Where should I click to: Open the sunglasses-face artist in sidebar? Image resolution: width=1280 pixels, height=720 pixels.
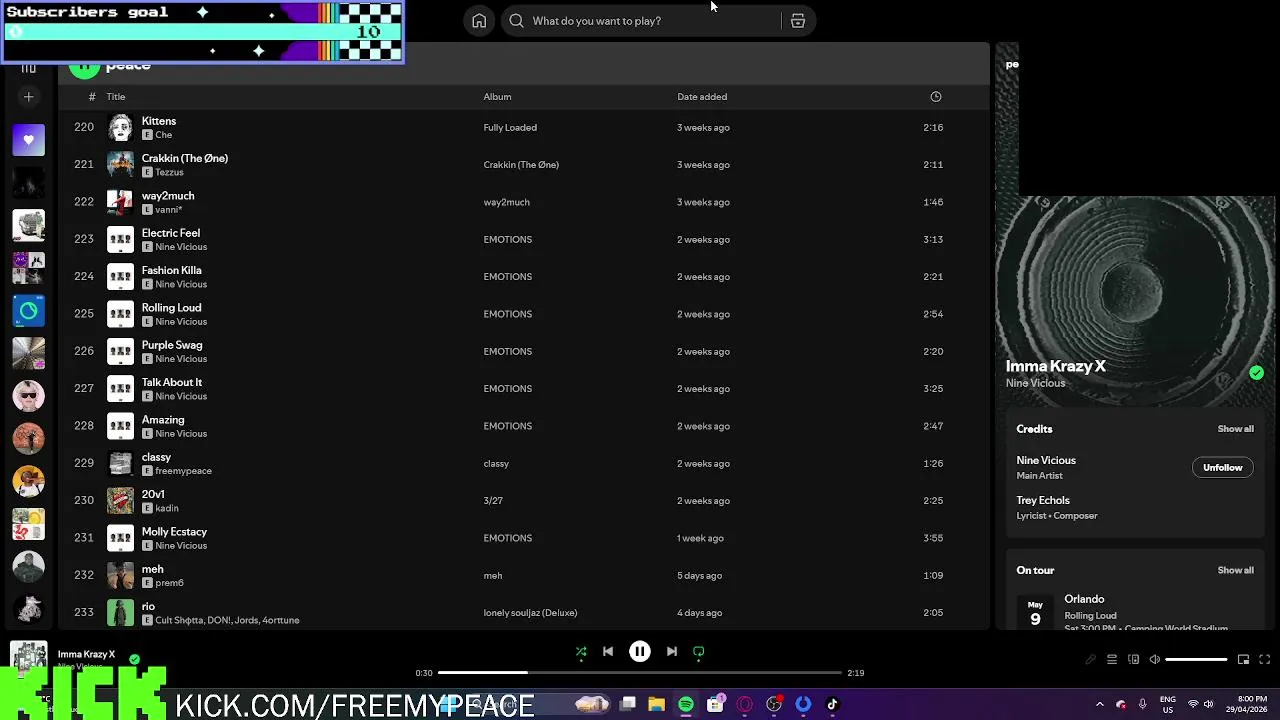click(29, 396)
